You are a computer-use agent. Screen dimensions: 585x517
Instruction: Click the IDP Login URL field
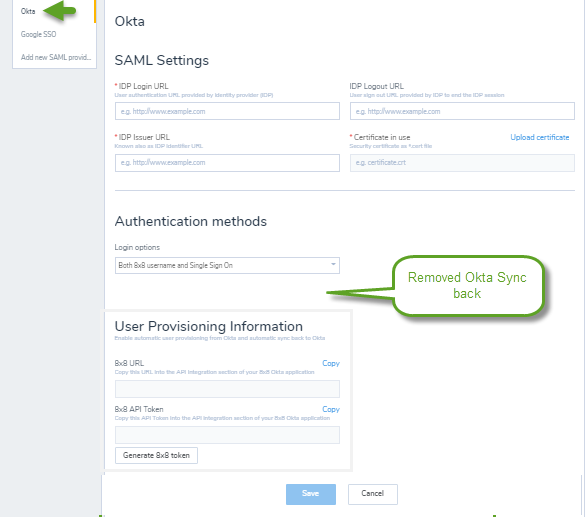[227, 111]
